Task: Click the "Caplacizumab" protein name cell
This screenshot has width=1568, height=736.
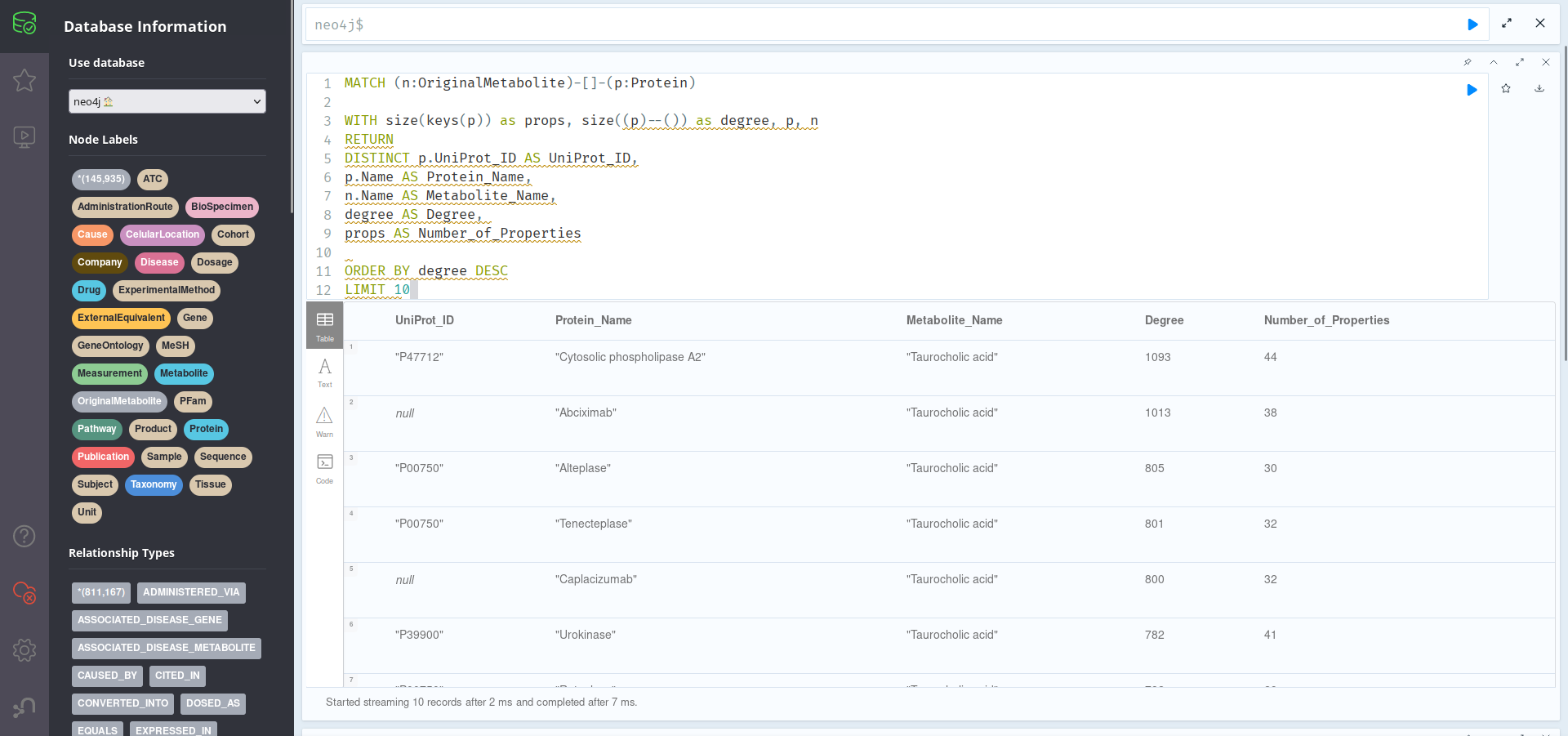Action: click(x=596, y=579)
